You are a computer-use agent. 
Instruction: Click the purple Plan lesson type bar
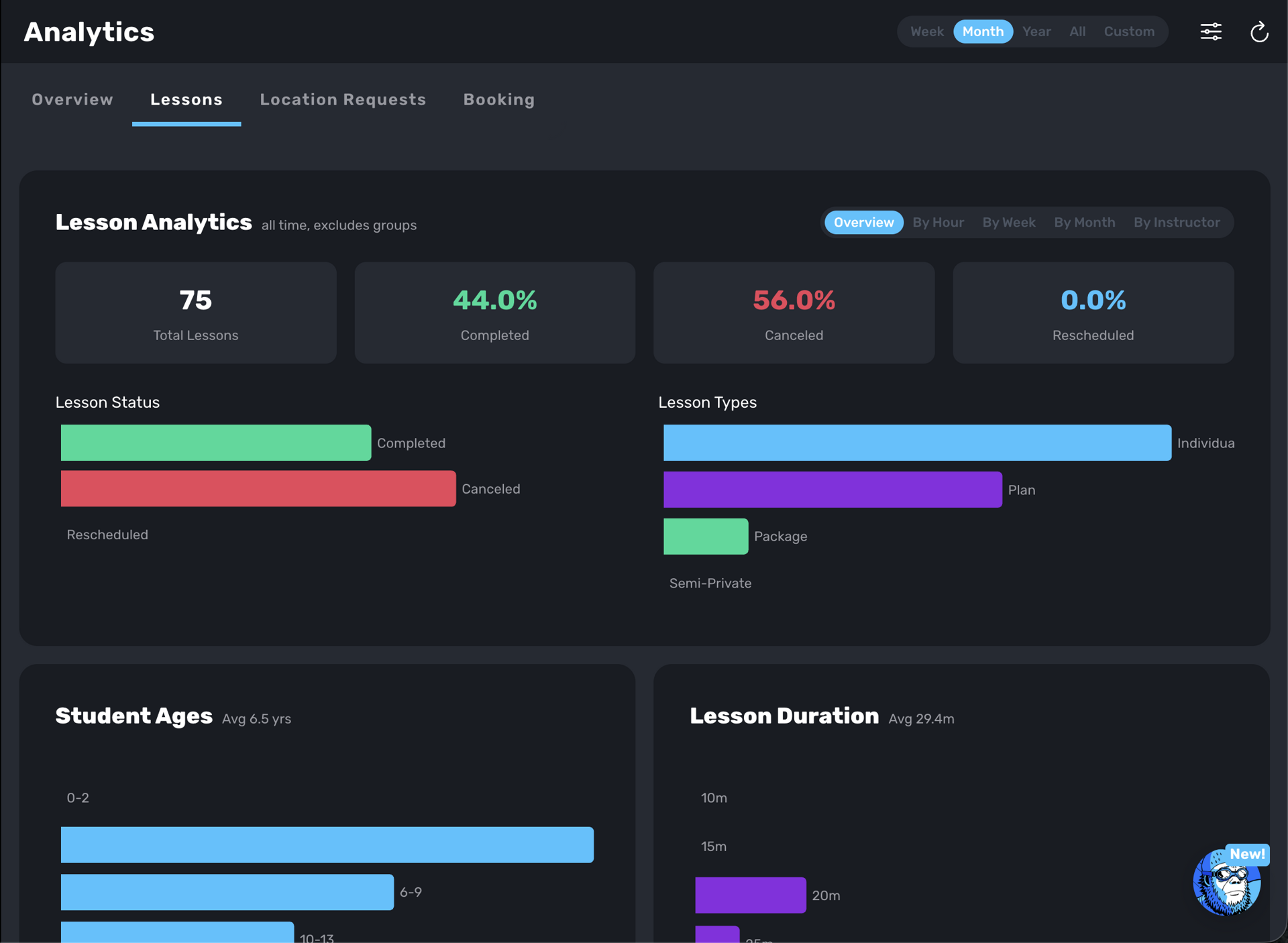(x=833, y=490)
